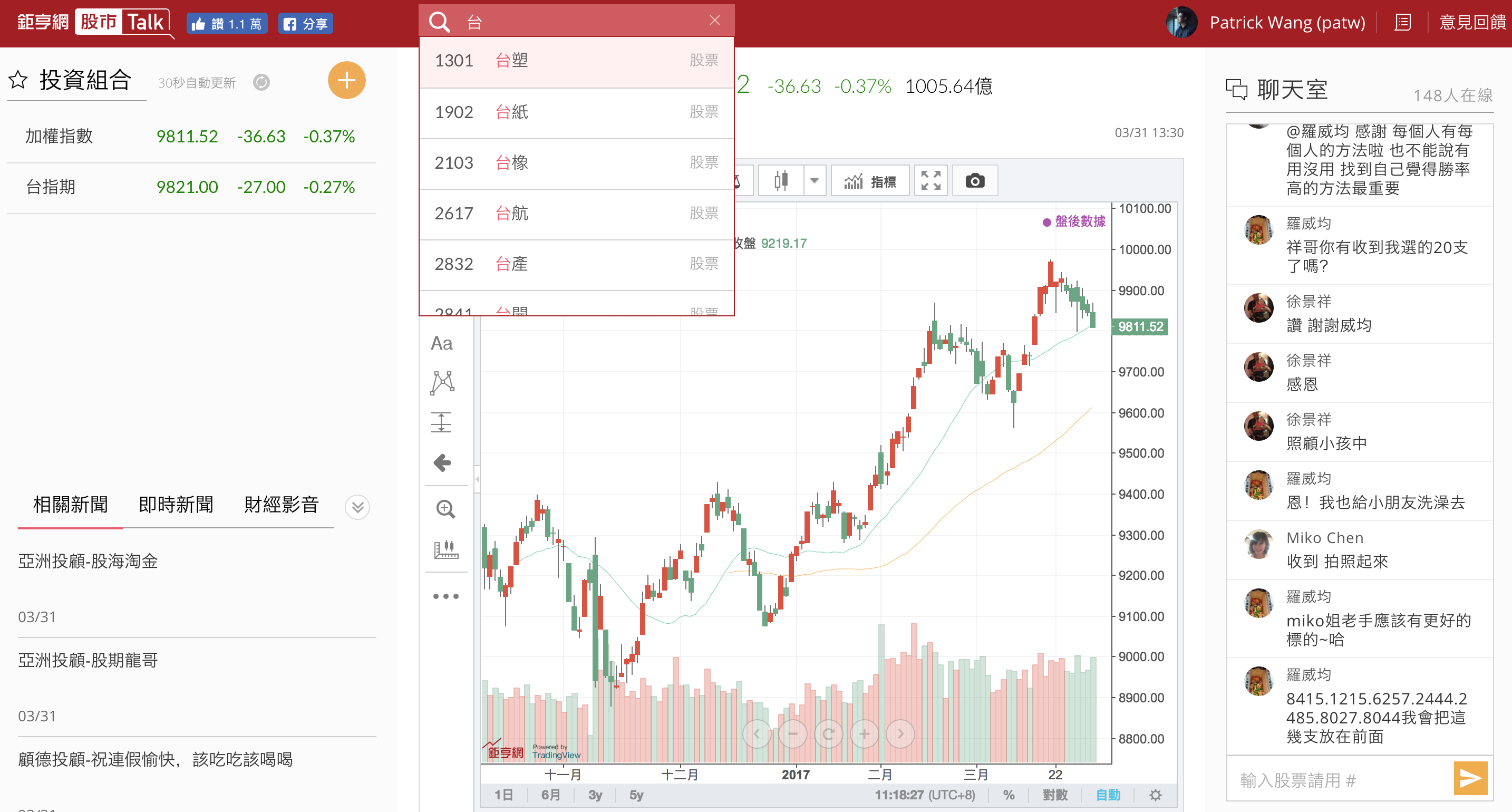Image resolution: width=1512 pixels, height=812 pixels.
Task: Open the chart style dropdown arrow
Action: [x=814, y=181]
